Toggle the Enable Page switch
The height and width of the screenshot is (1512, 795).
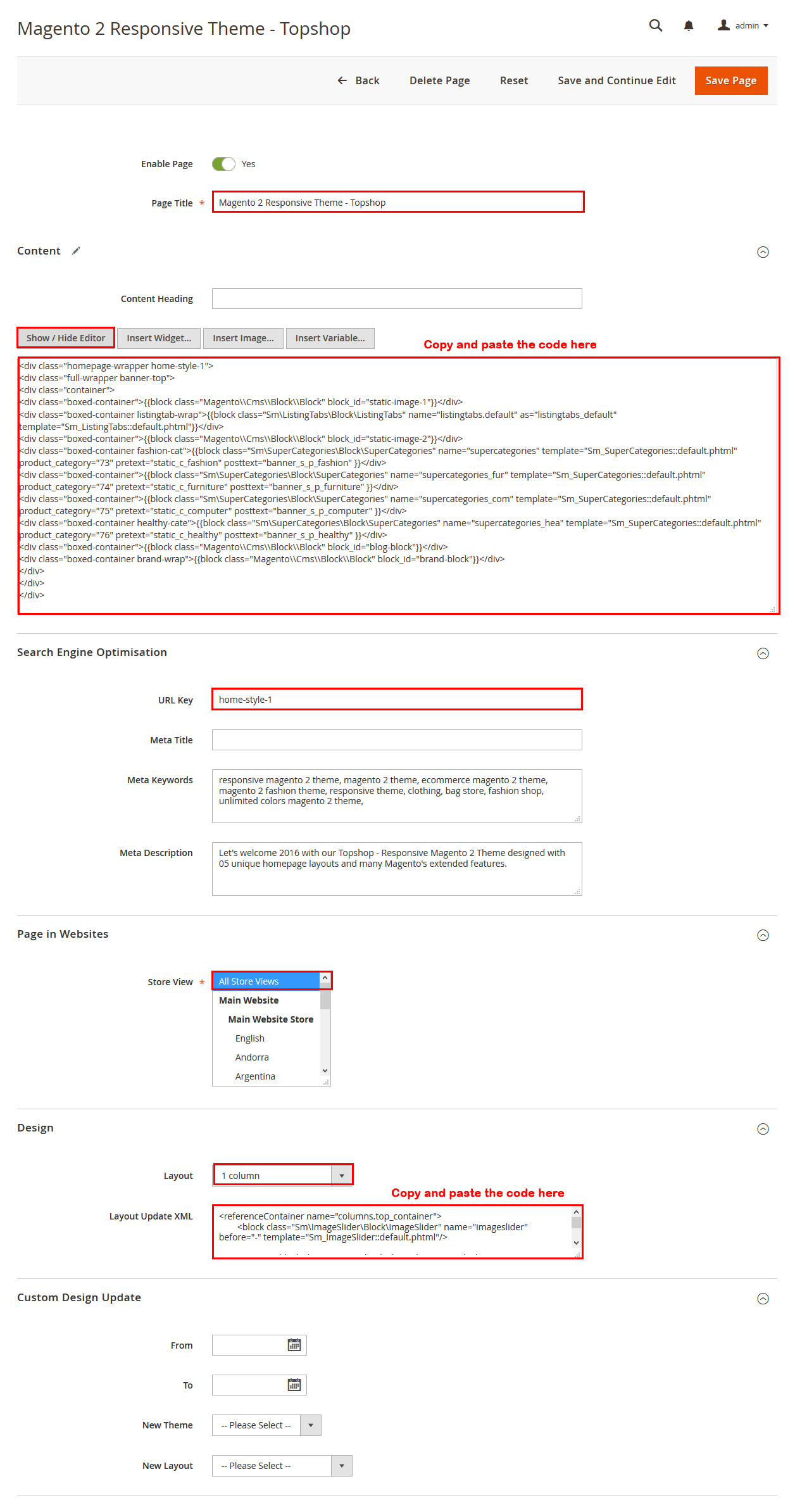point(223,164)
